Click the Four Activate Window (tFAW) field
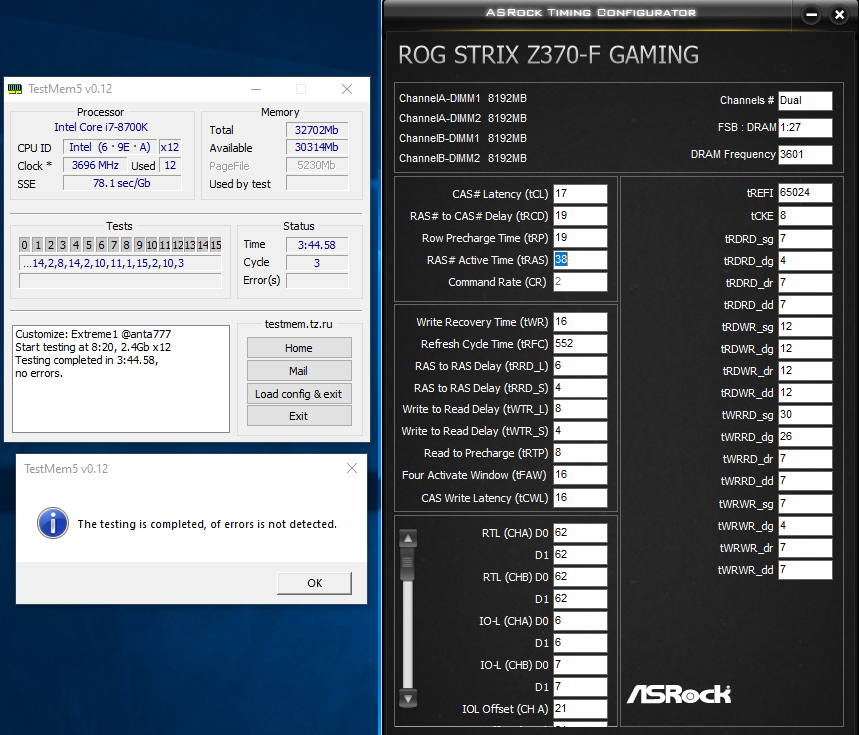The height and width of the screenshot is (735, 859). coord(580,475)
